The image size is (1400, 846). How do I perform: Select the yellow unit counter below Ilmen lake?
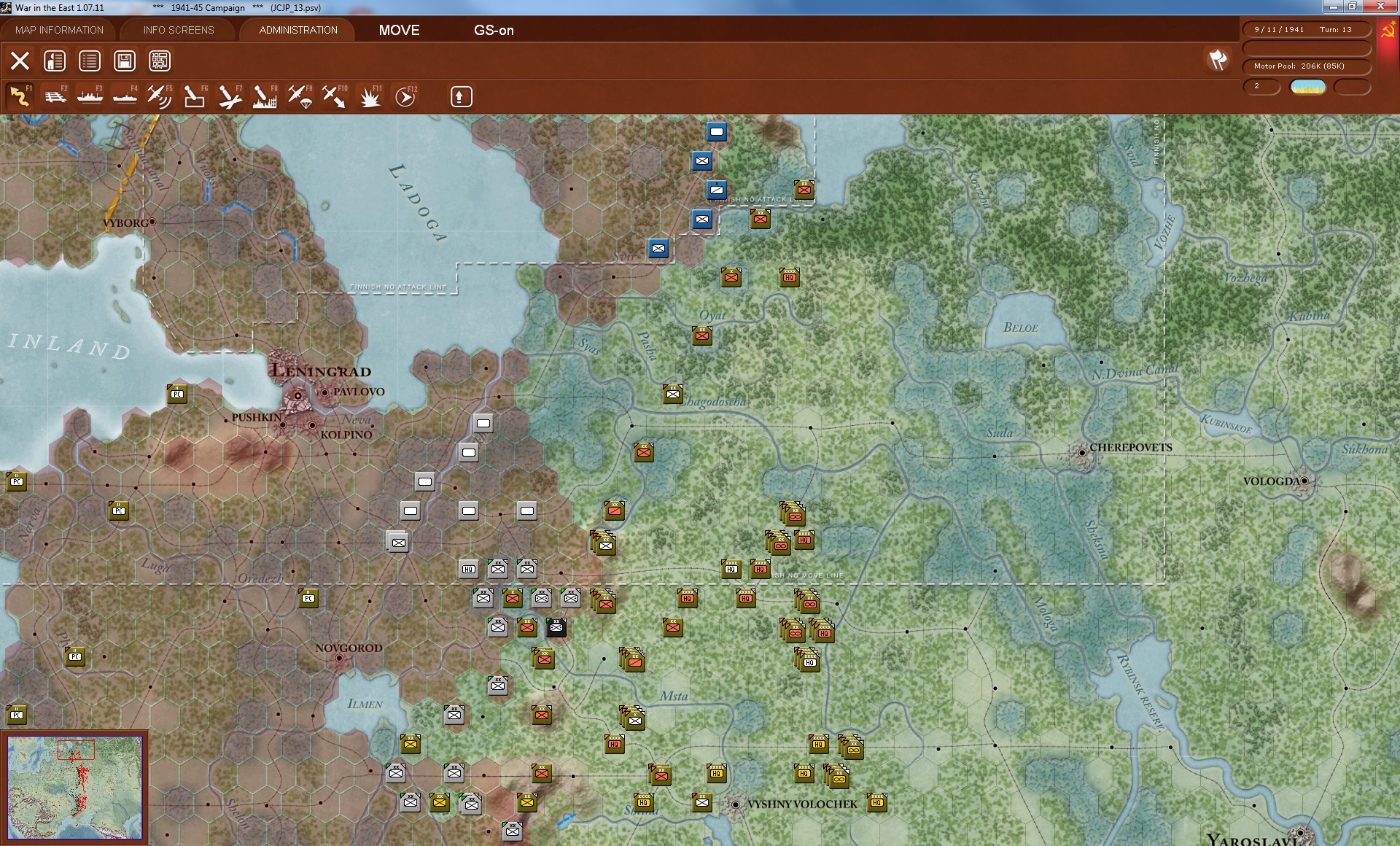pos(411,744)
